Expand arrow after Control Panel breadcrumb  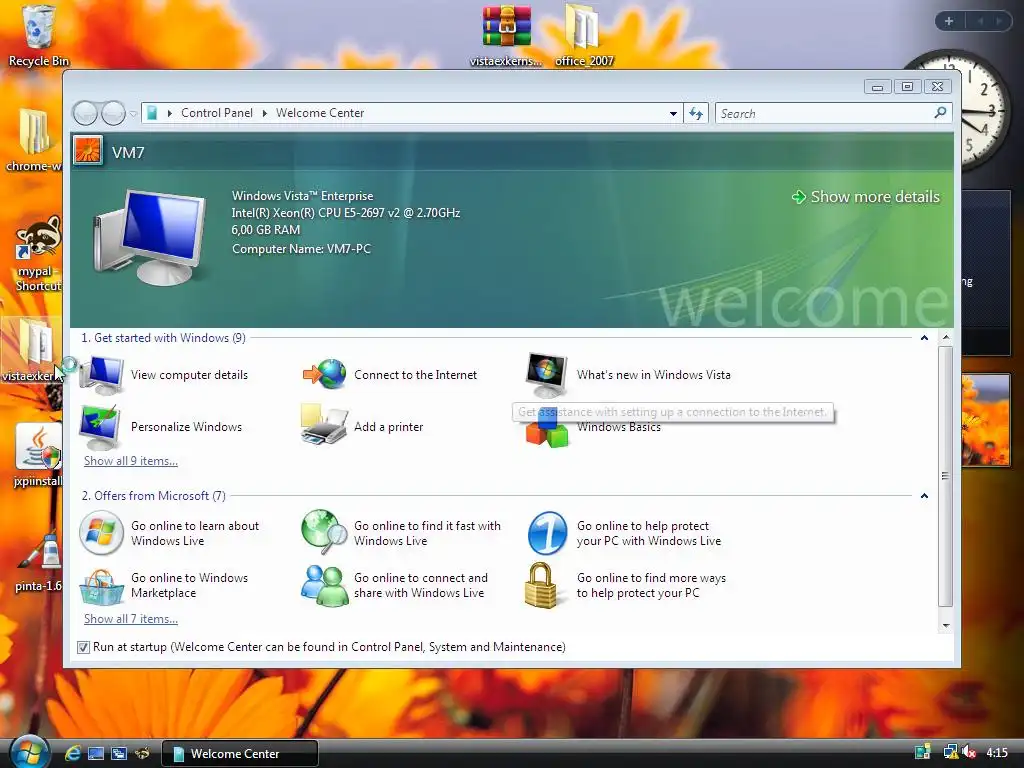tap(264, 113)
